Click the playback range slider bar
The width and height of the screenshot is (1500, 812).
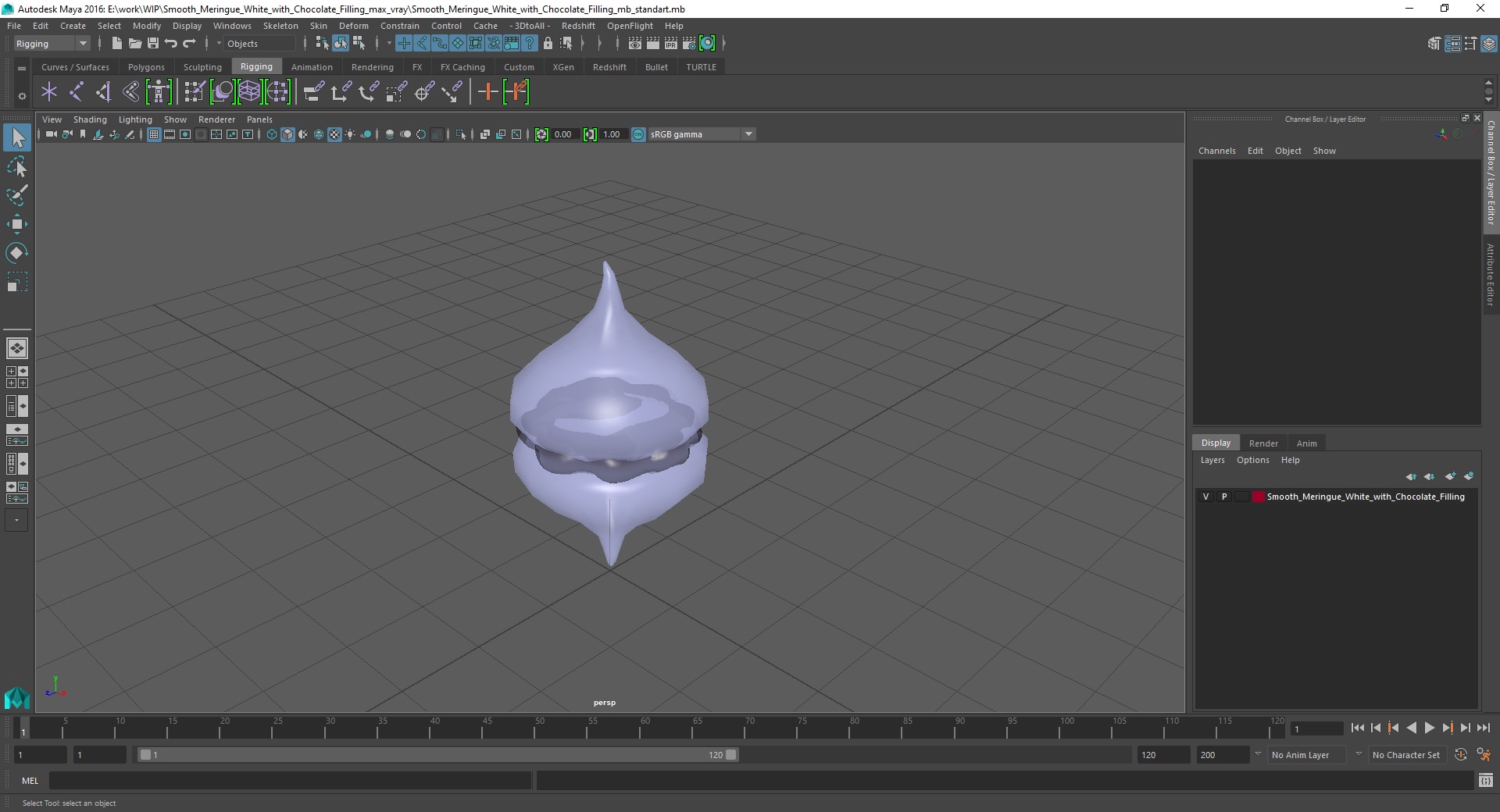pyautogui.click(x=437, y=755)
